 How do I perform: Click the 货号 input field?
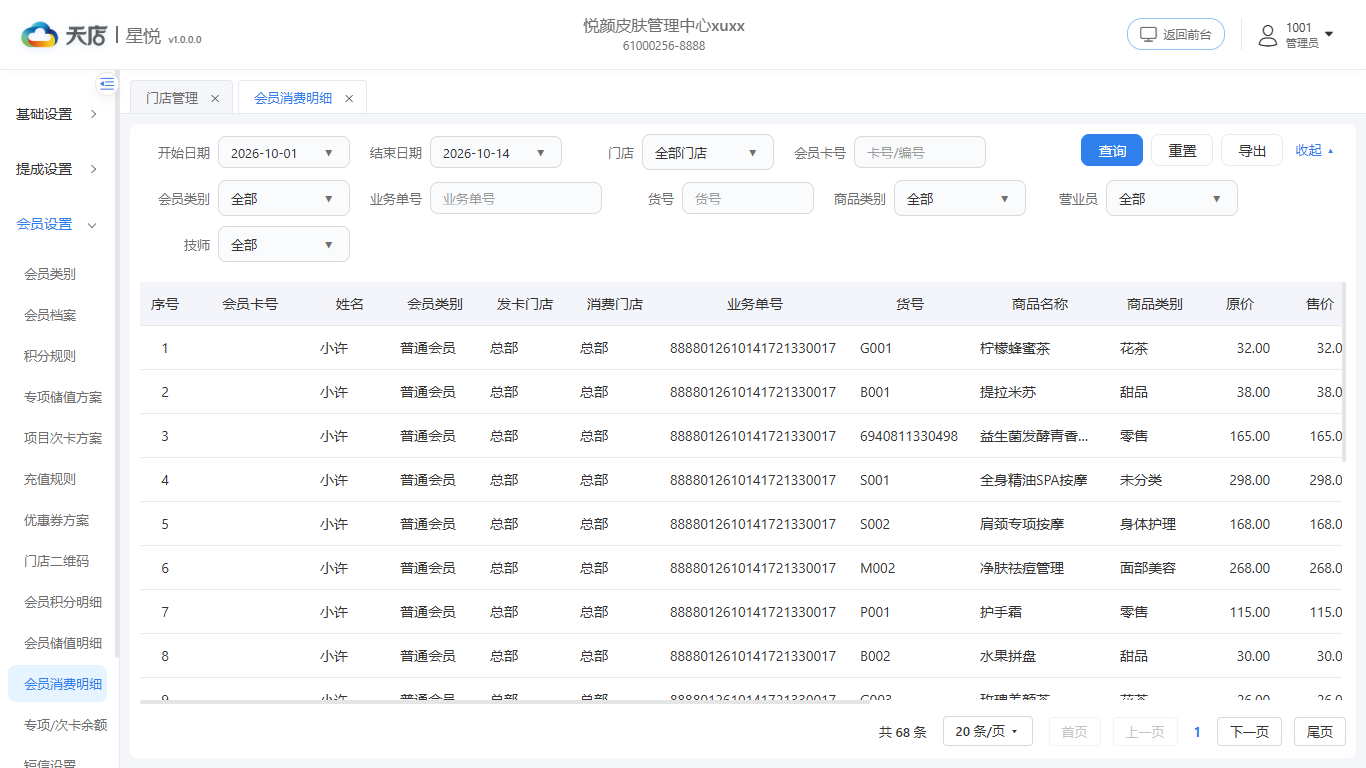coord(748,199)
